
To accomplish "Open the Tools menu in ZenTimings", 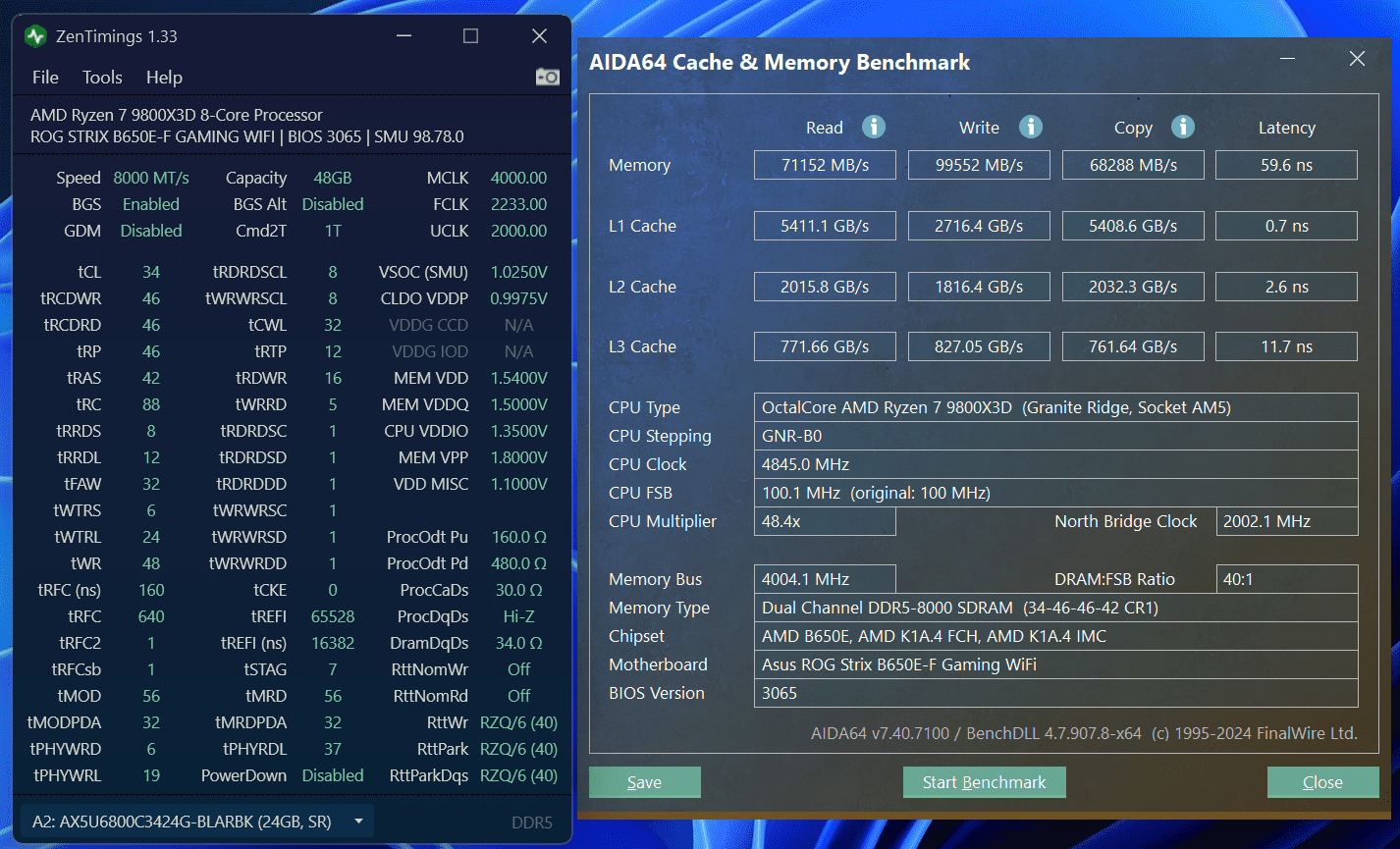I will pyautogui.click(x=102, y=77).
